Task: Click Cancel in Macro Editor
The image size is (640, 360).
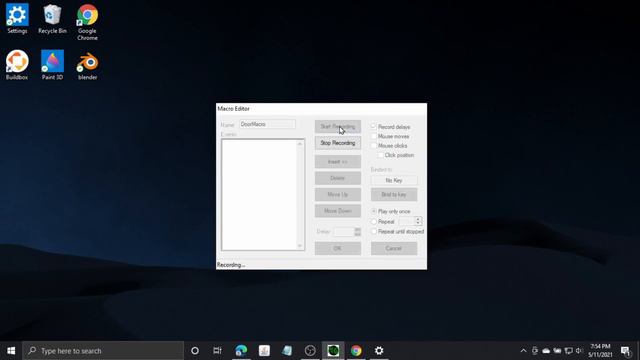Action: (394, 248)
